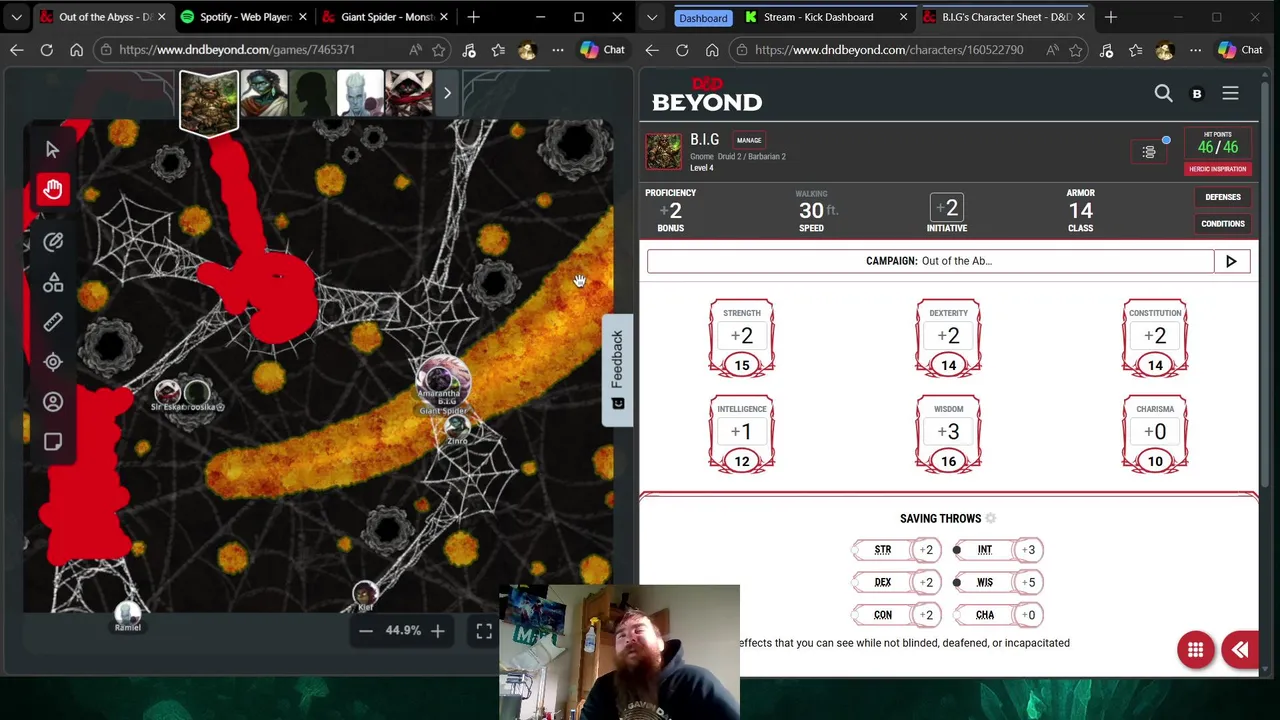This screenshot has width=1280, height=720.
Task: Click Read Aloud icon in character sheet address bar
Action: [1052, 50]
